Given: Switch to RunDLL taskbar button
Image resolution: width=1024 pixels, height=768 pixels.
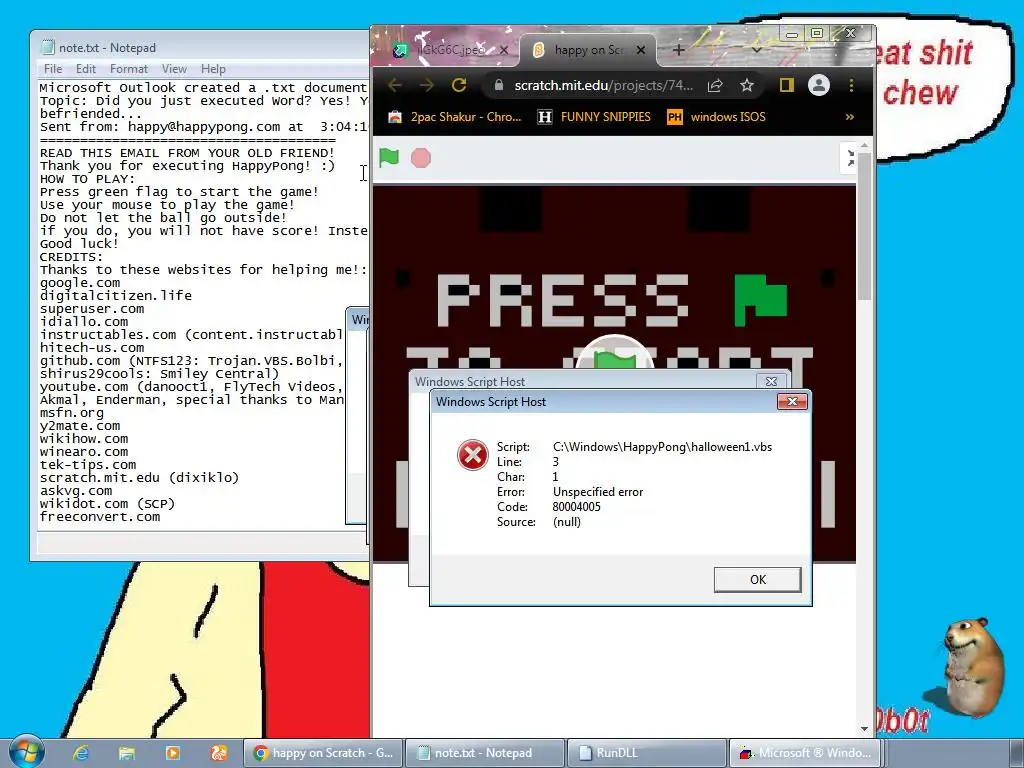Looking at the screenshot, I should (647, 753).
